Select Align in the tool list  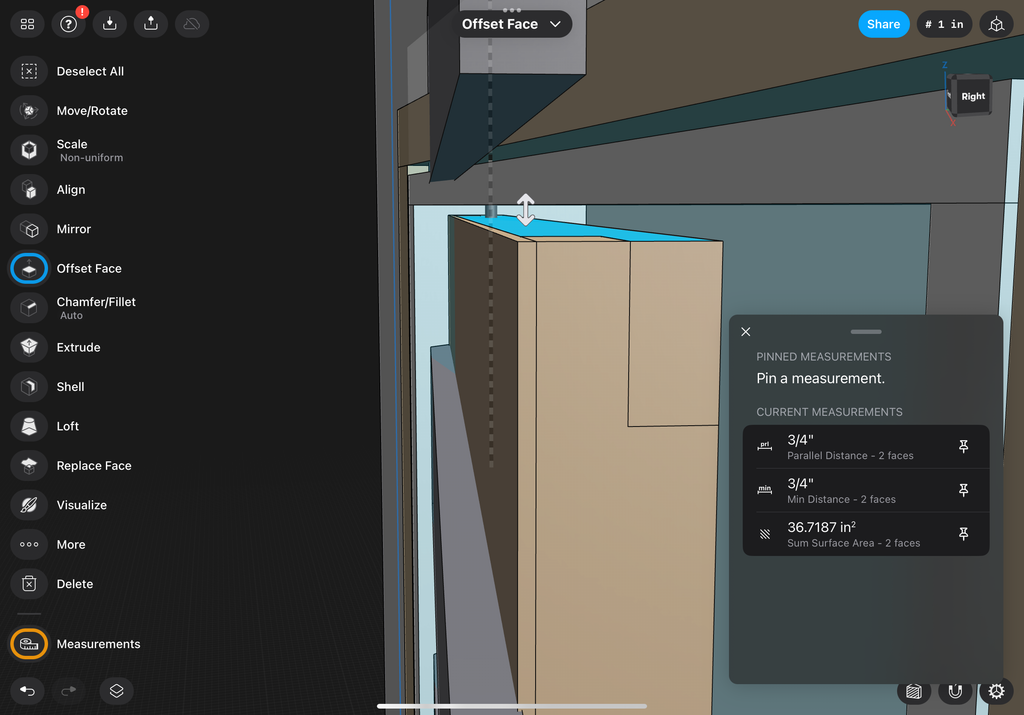coord(30,190)
